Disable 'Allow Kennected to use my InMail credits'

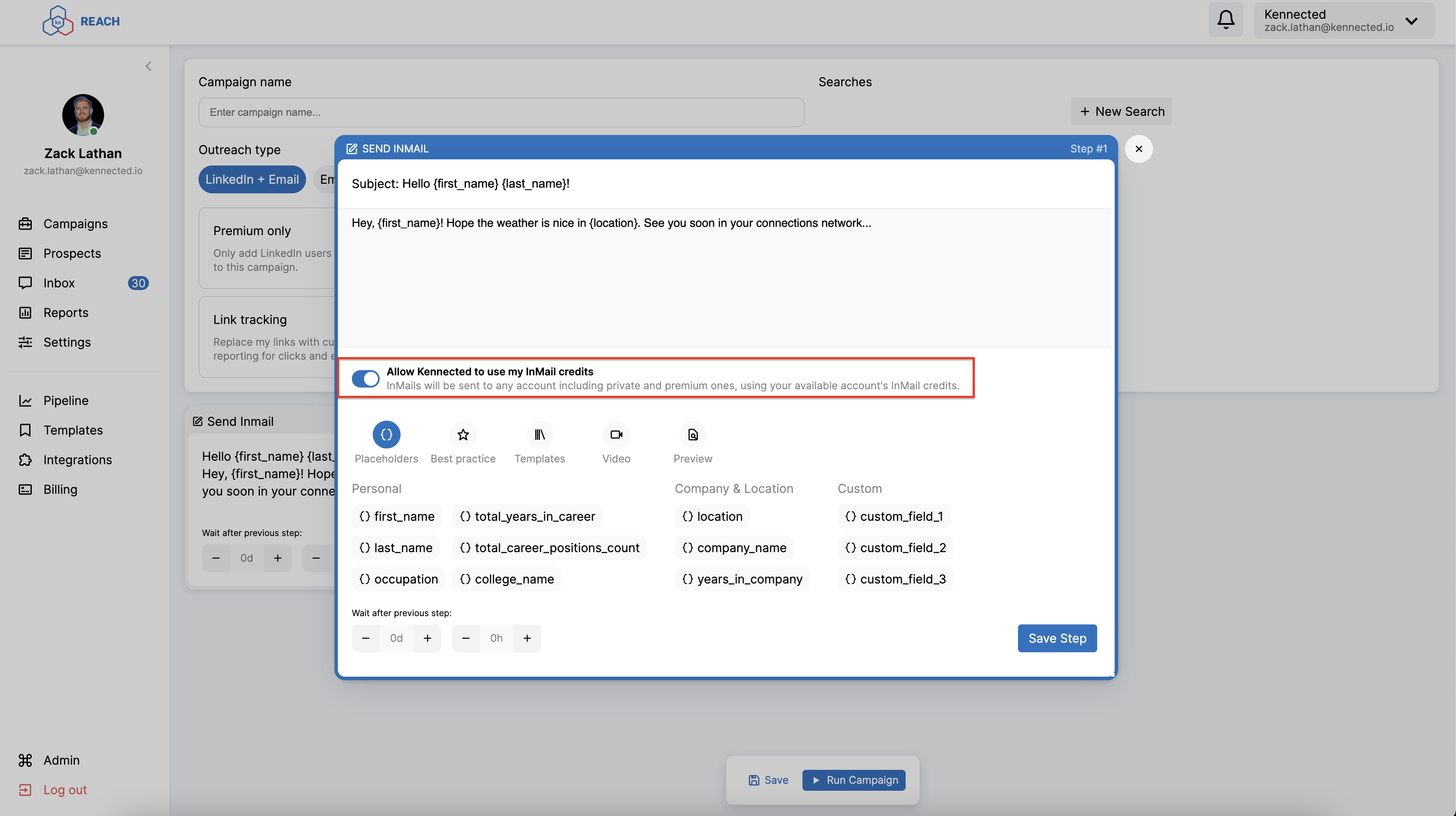[x=365, y=379]
